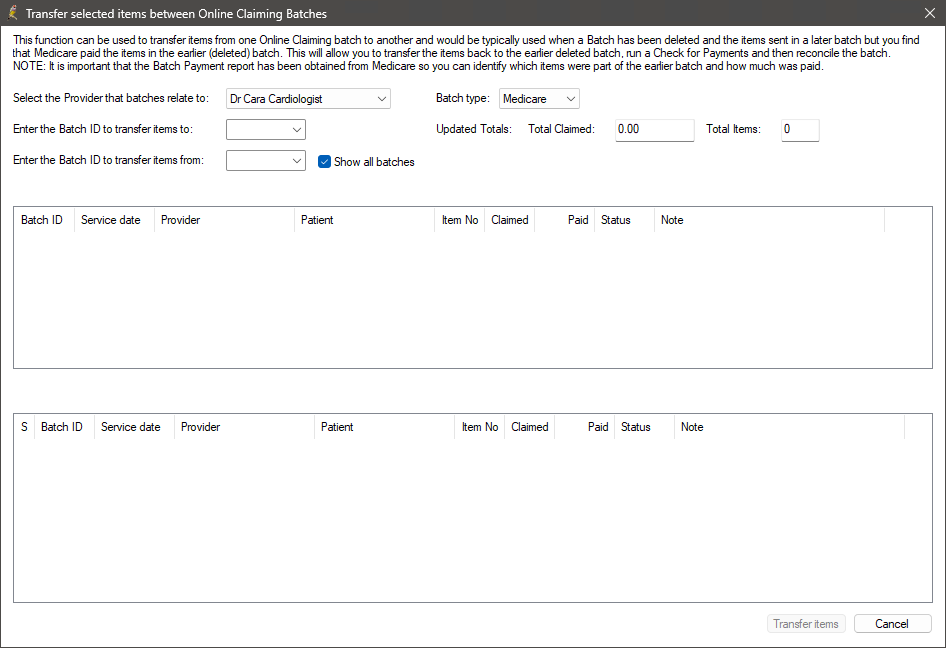Click the application icon in title bar
946x648 pixels.
[12, 13]
